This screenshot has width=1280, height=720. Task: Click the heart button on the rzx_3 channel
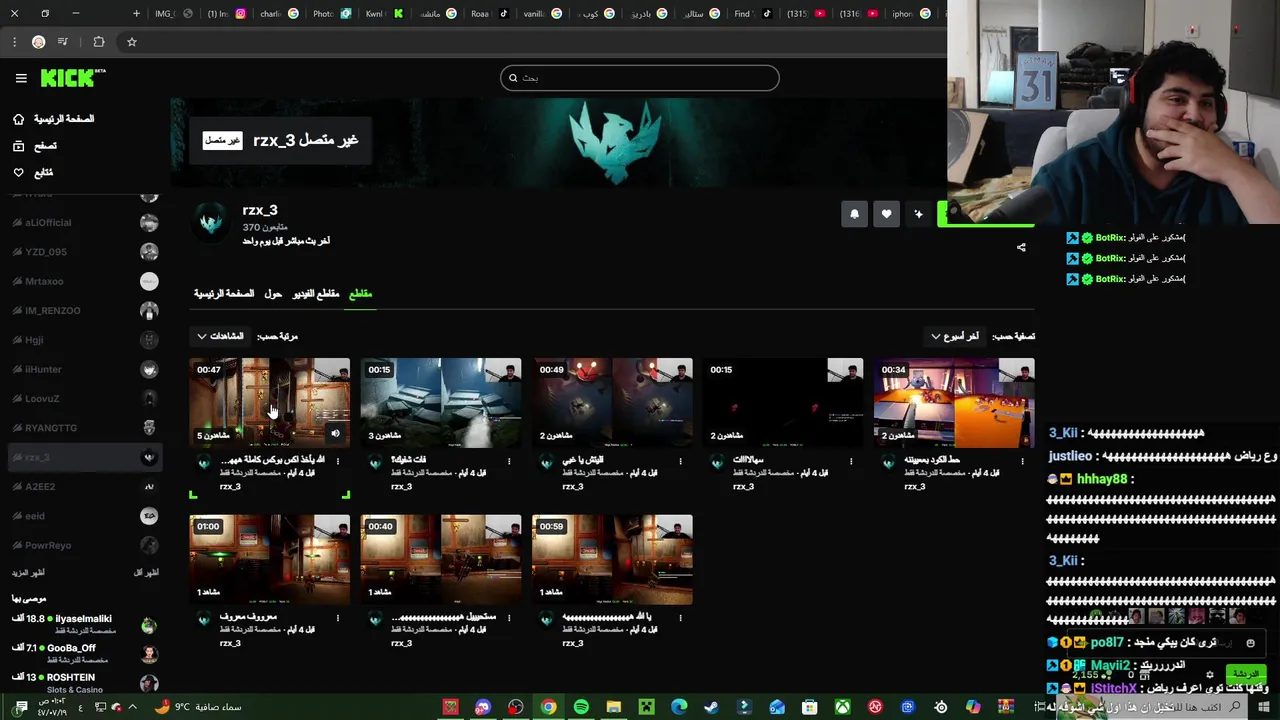886,214
